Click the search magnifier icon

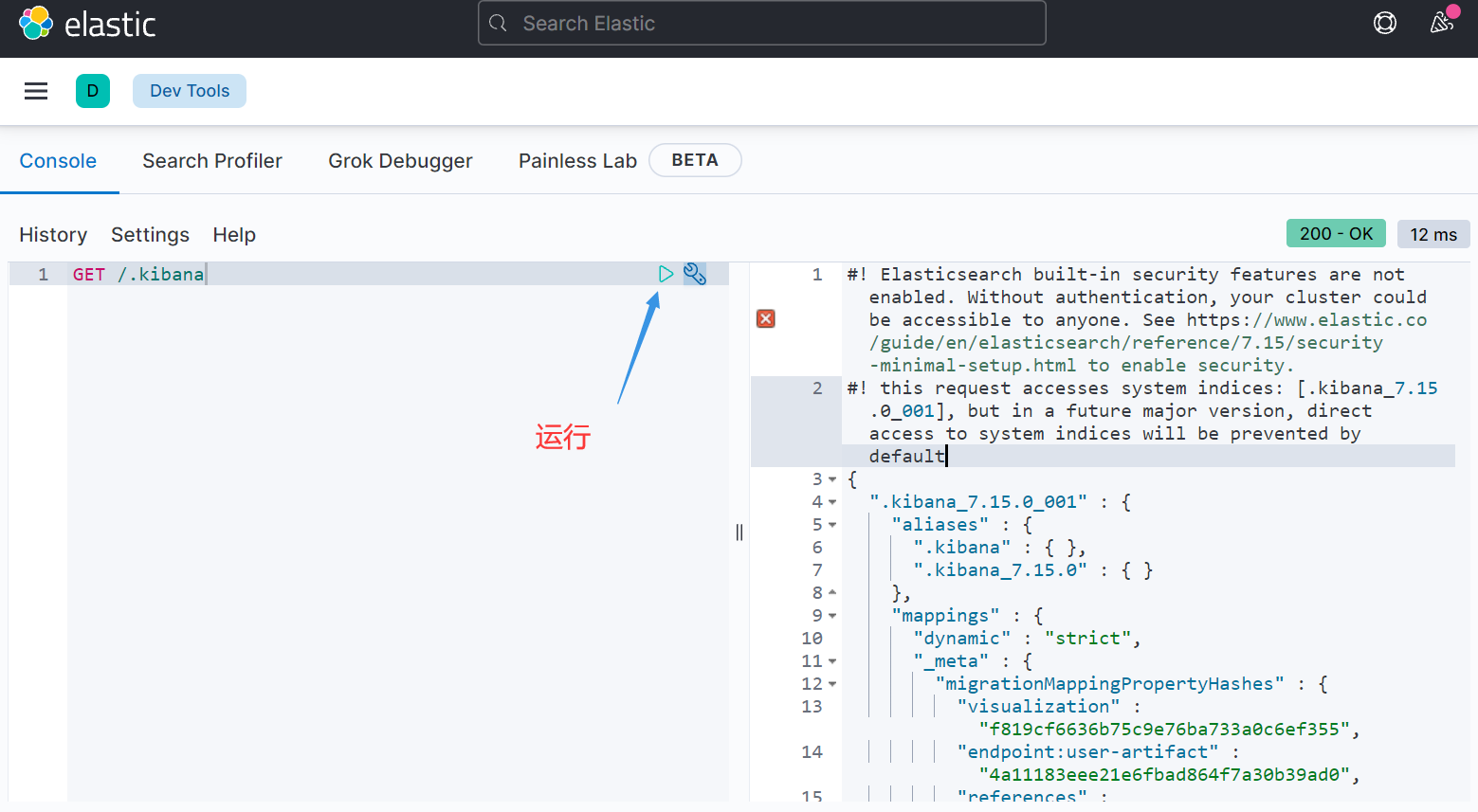pos(499,24)
